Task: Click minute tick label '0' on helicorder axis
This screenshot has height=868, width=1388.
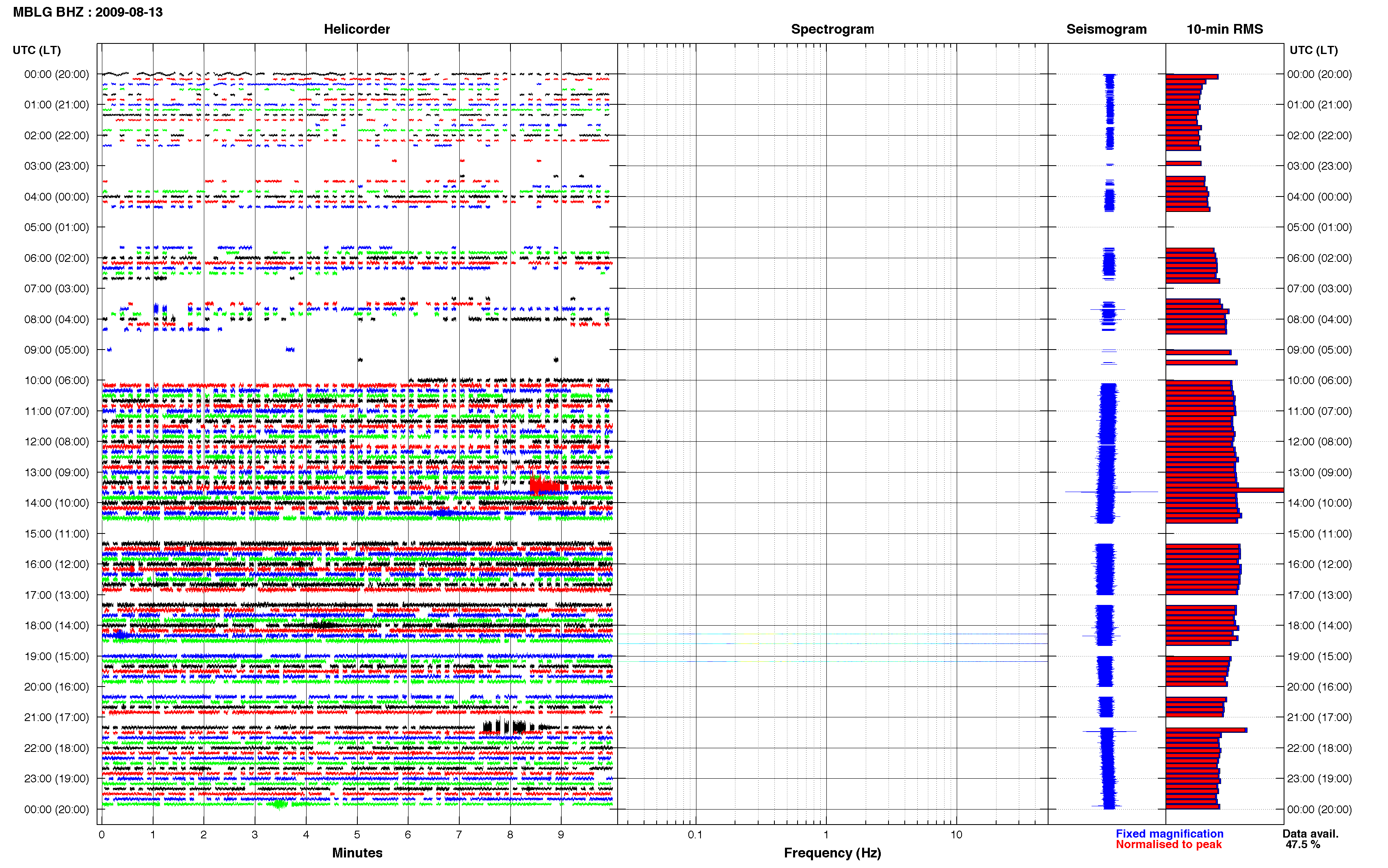Action: coord(102,834)
